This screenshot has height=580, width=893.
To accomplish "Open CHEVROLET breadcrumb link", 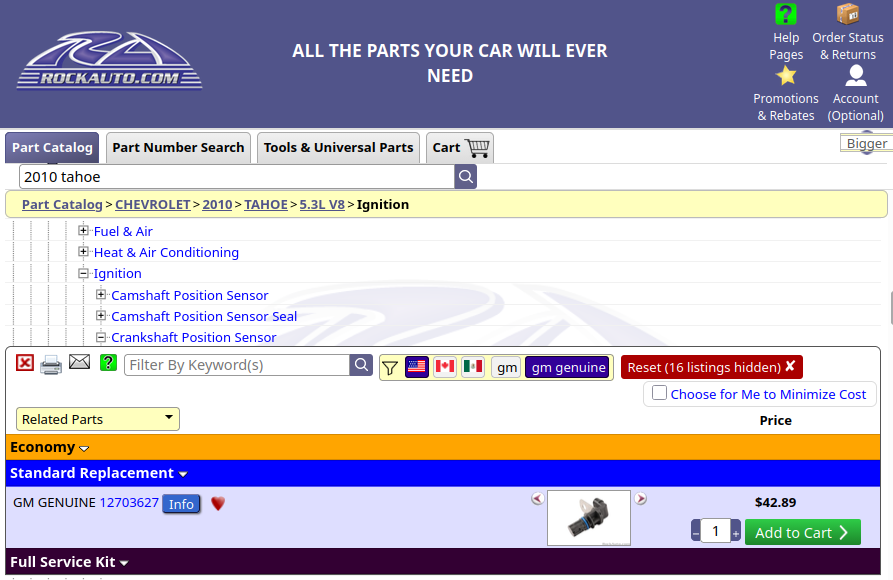I will 153,205.
